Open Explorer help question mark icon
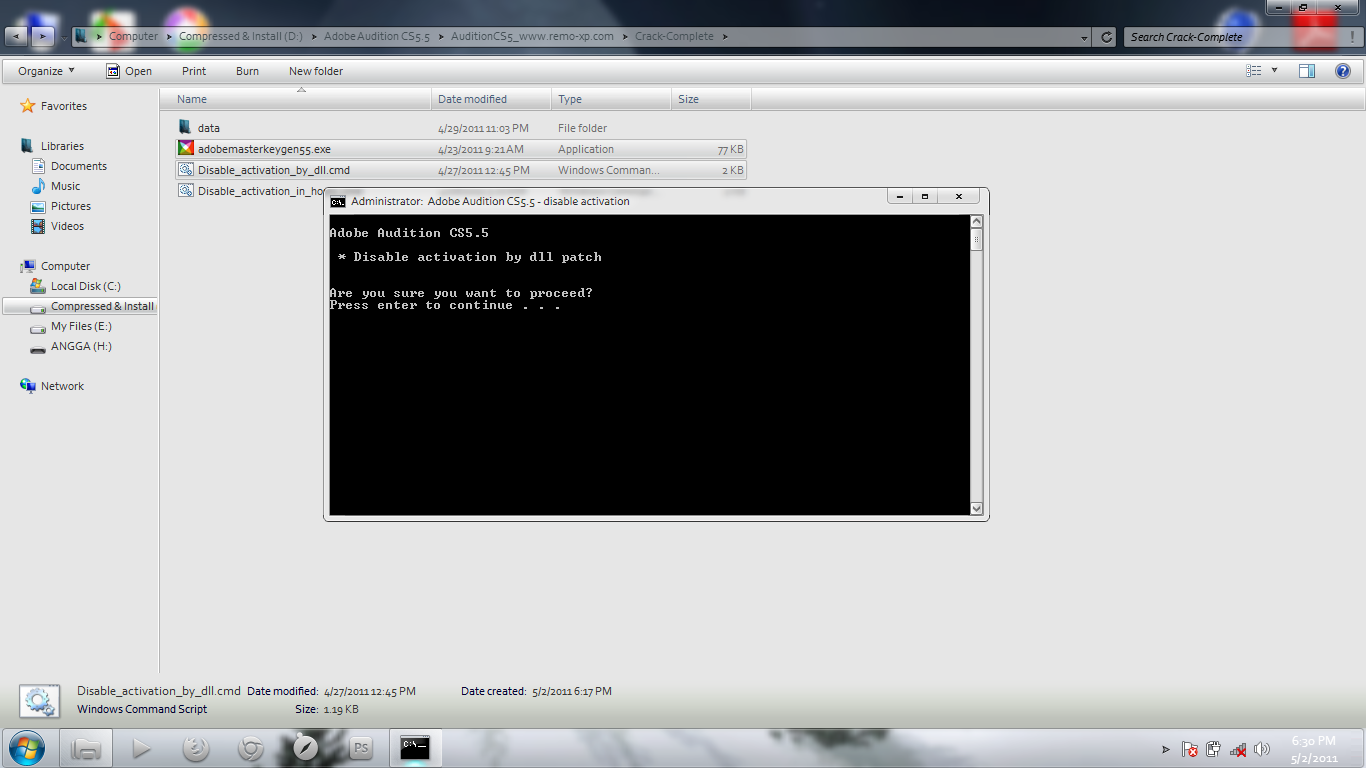The width and height of the screenshot is (1366, 768). pyautogui.click(x=1343, y=71)
